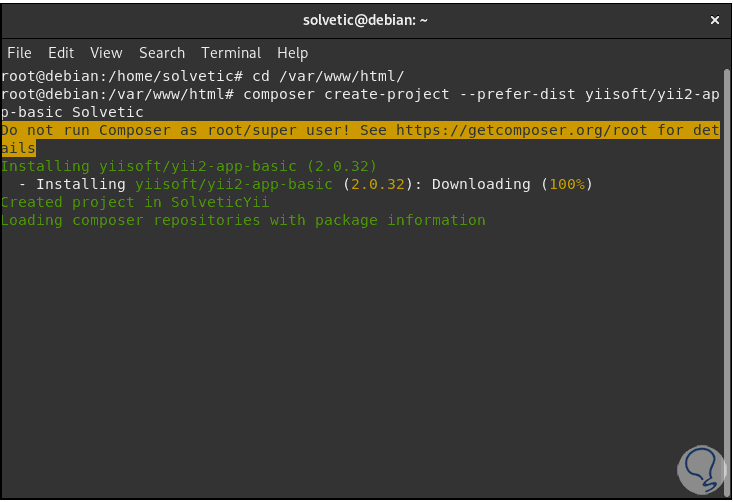Click the getcomposer.org/root URL
733x502 pixels.
510,130
